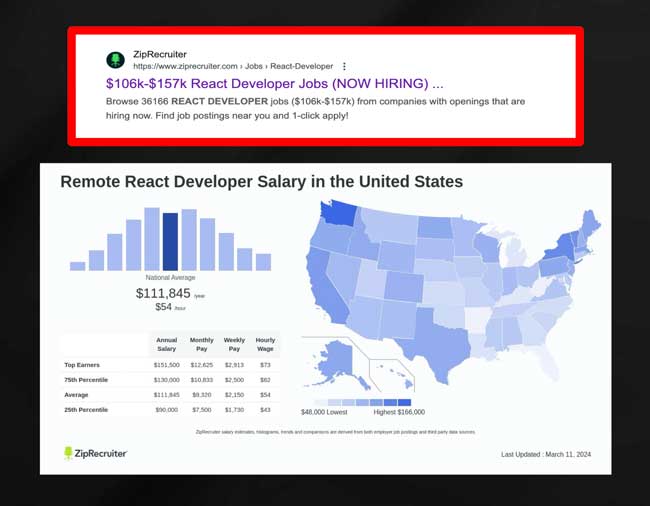Click the '$151,500' annual salary cell
650x506 pixels.
[x=167, y=365]
